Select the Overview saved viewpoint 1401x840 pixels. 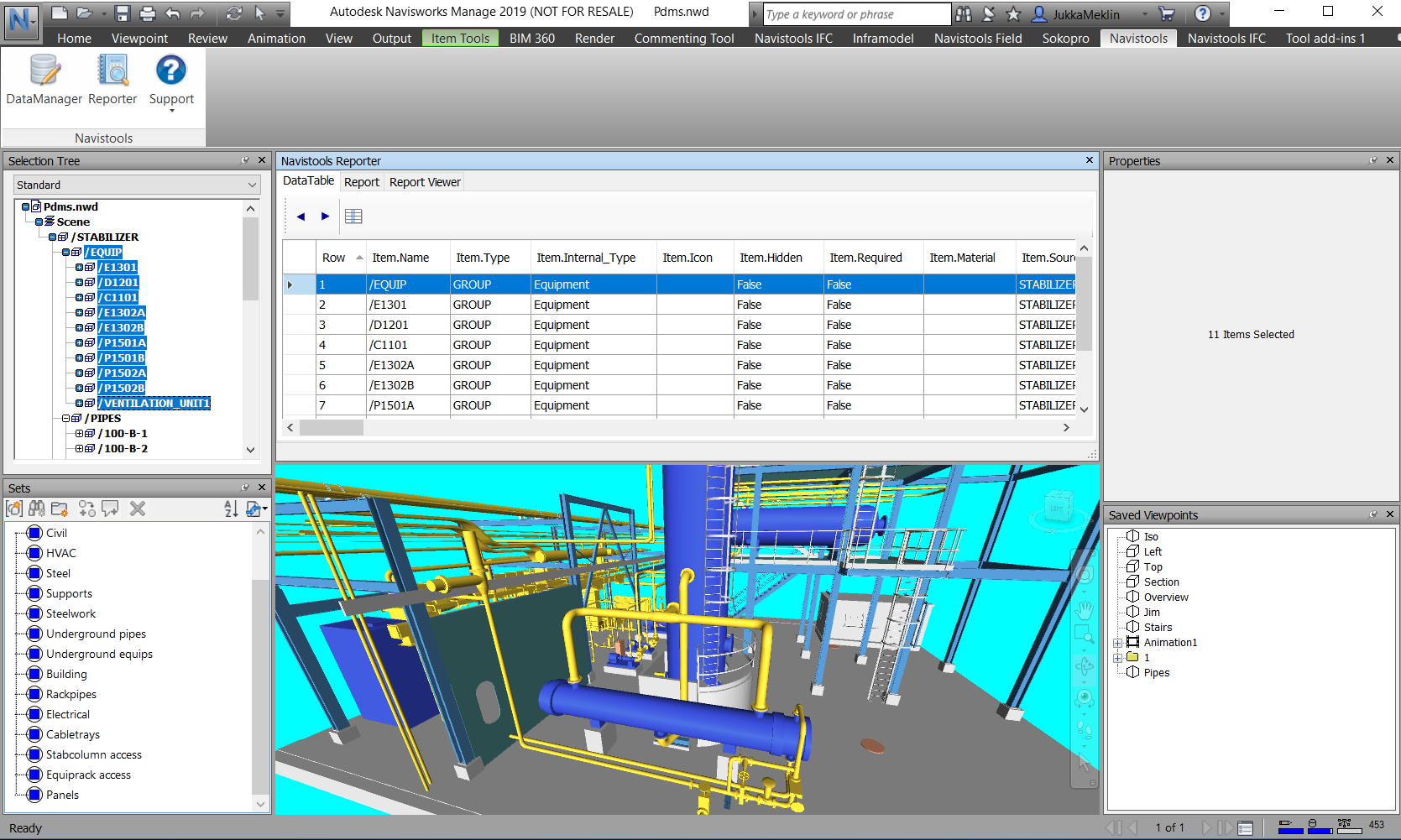(1166, 597)
